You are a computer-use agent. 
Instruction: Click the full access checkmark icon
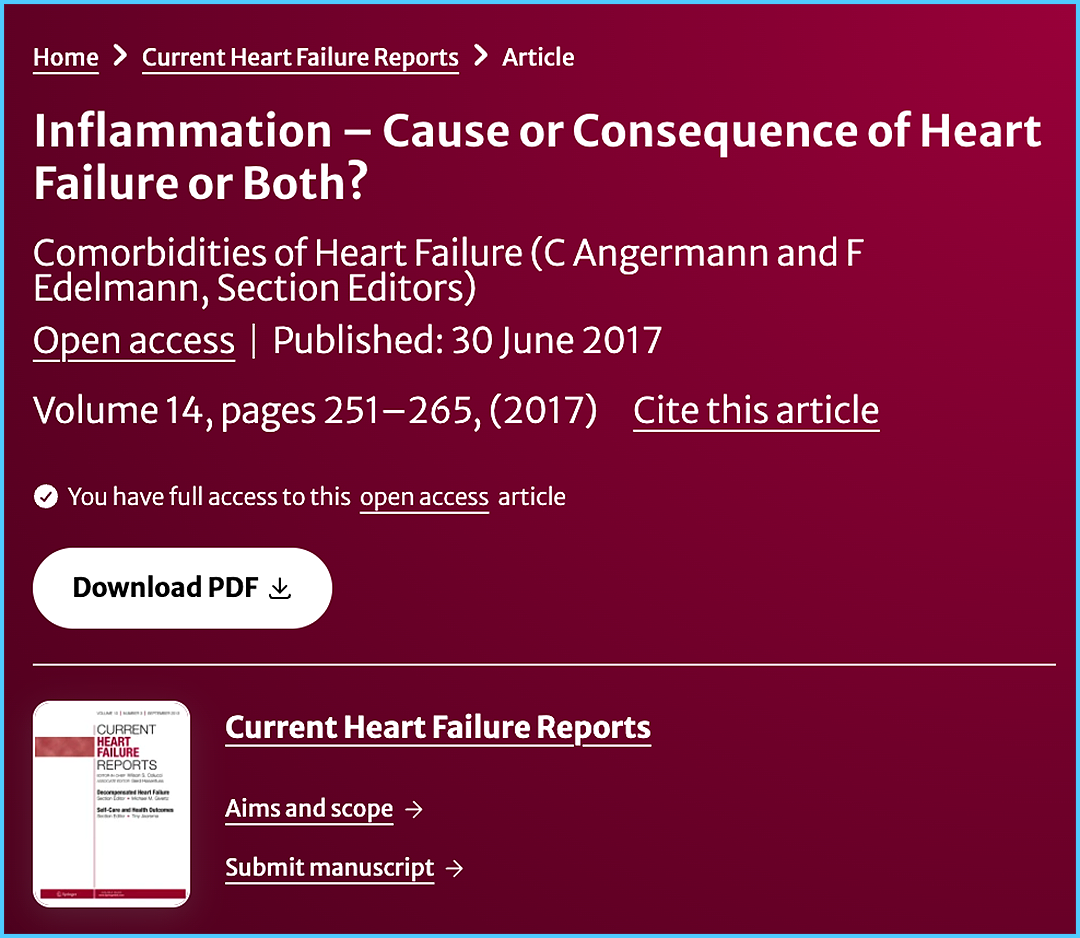[x=46, y=497]
